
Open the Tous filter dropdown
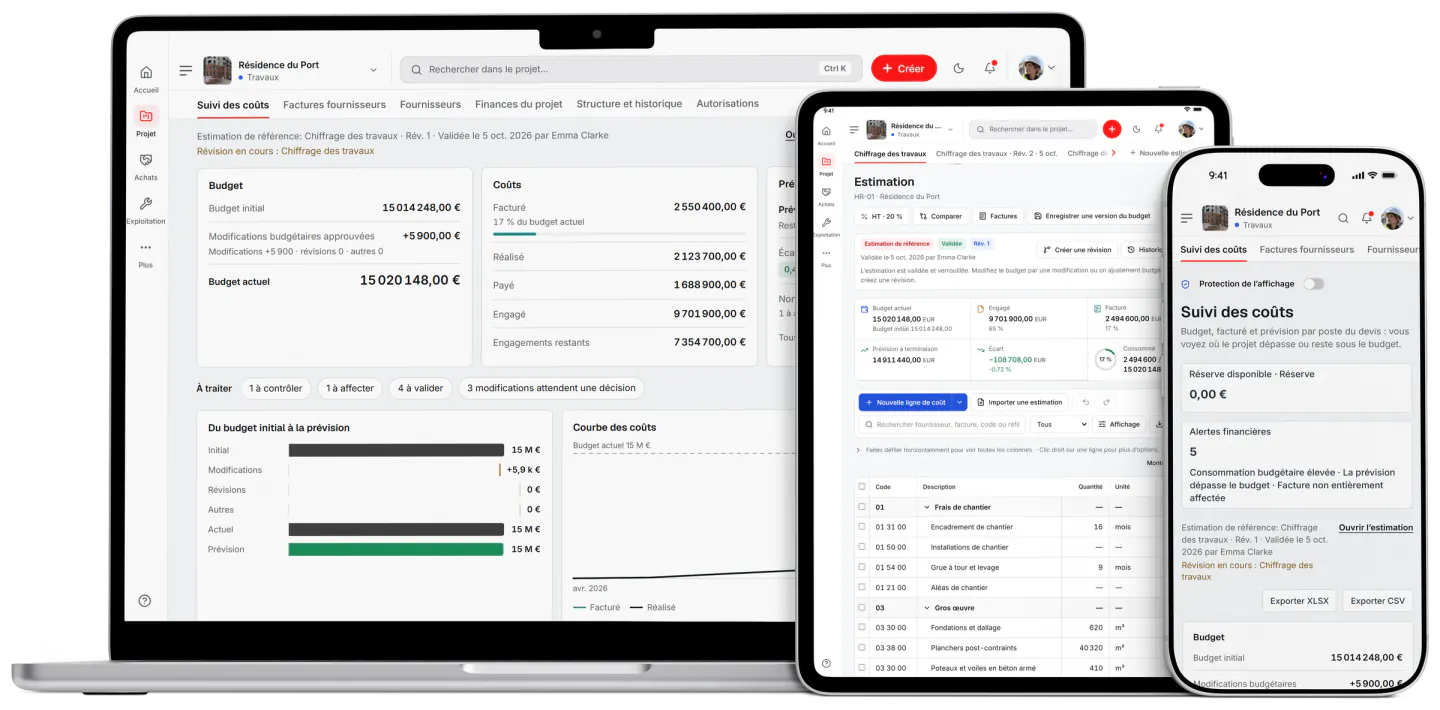click(x=1060, y=424)
